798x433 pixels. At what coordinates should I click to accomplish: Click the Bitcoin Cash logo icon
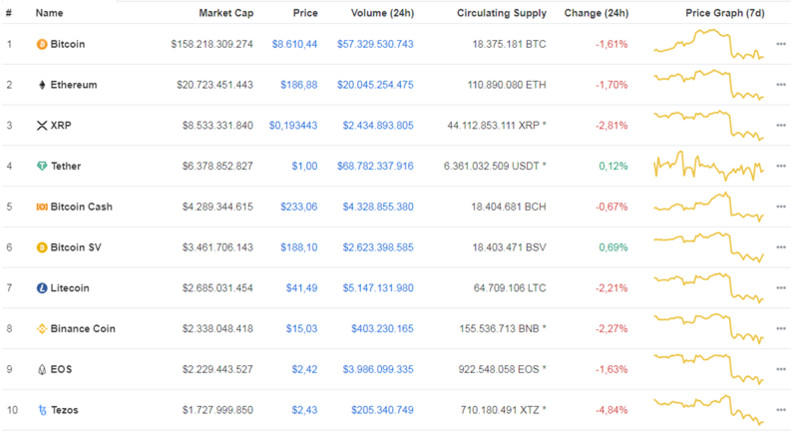(x=41, y=207)
